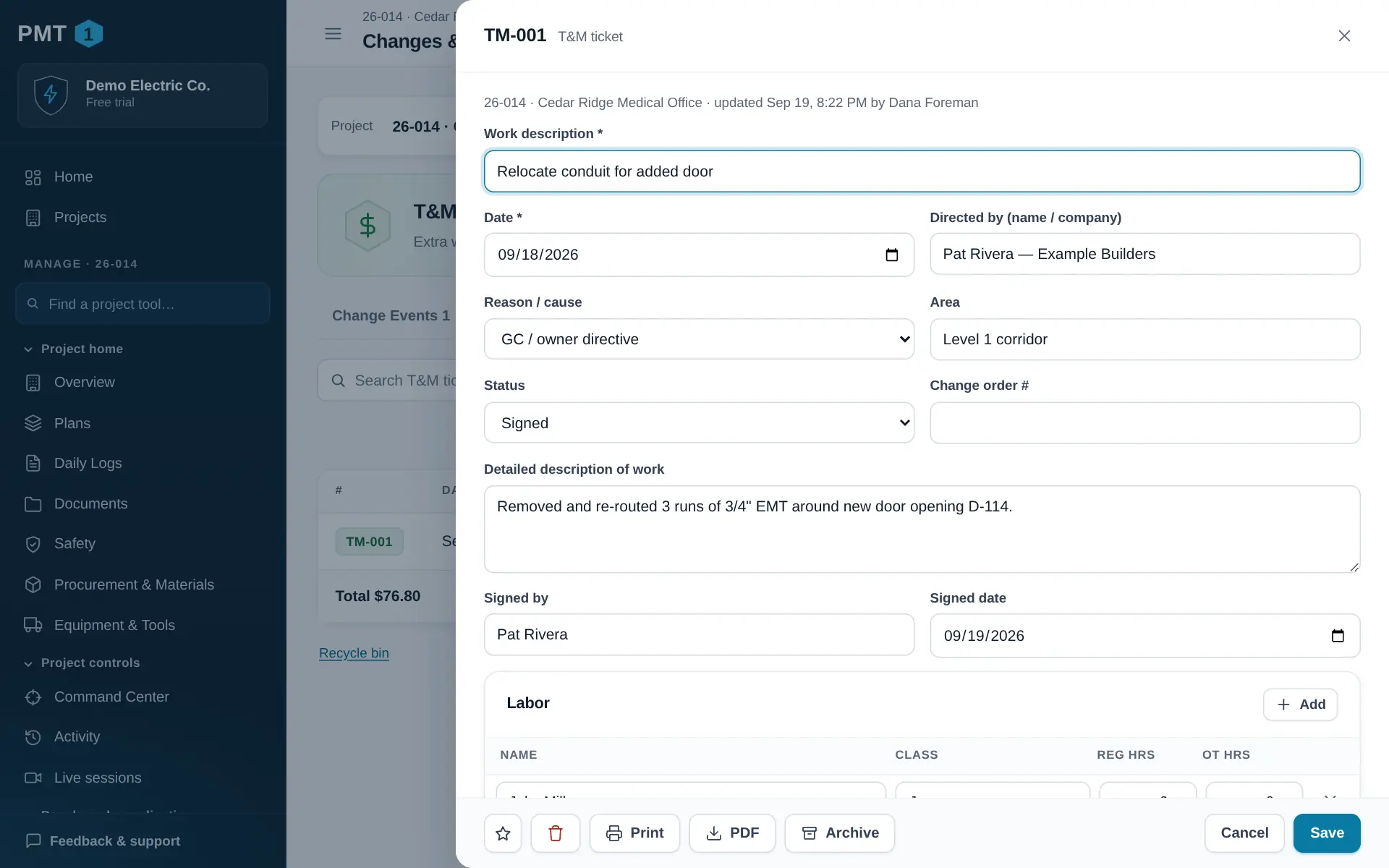Open the Status dropdown showing Signed

699,423
